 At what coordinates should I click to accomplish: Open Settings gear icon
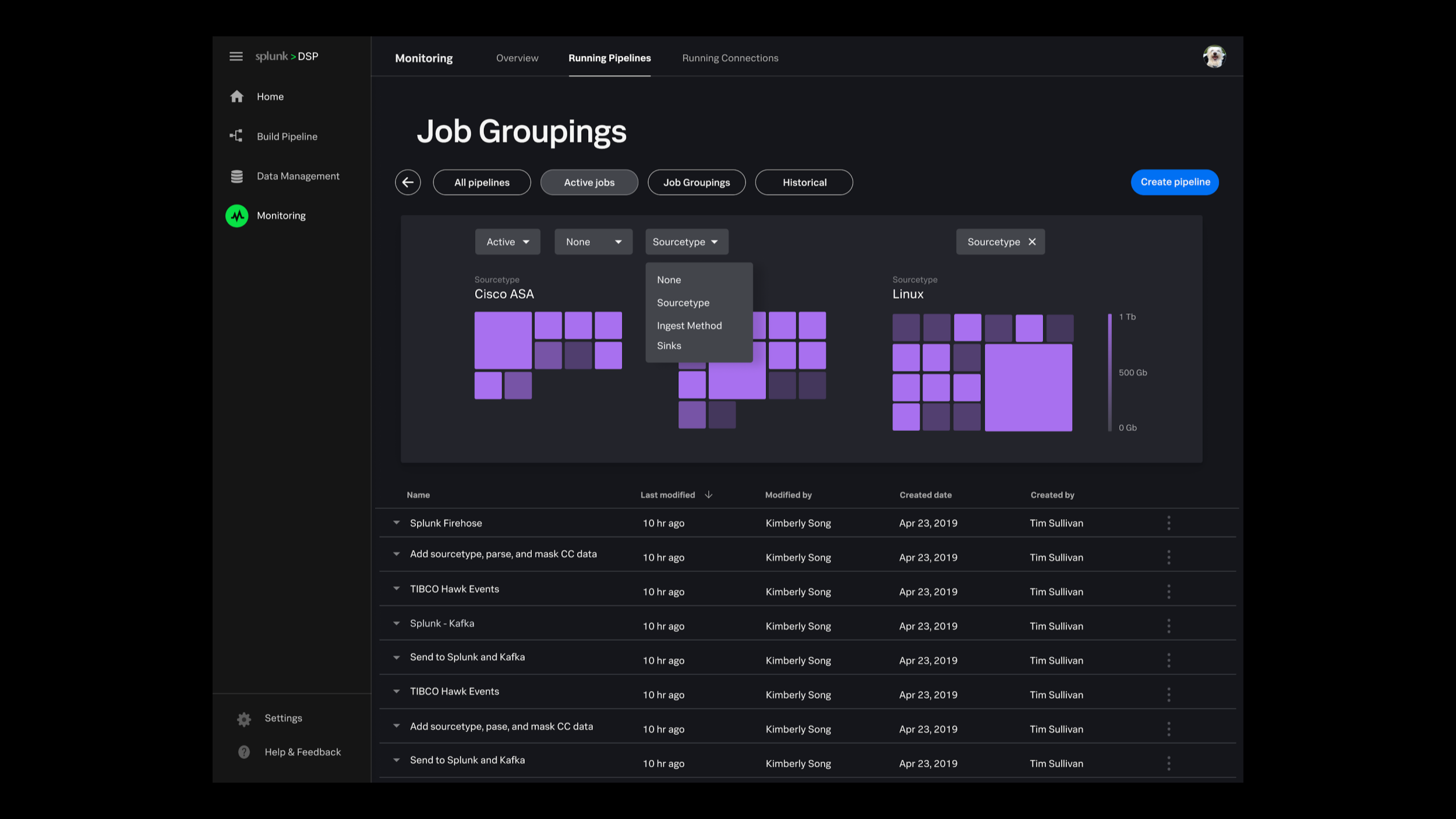click(x=244, y=719)
